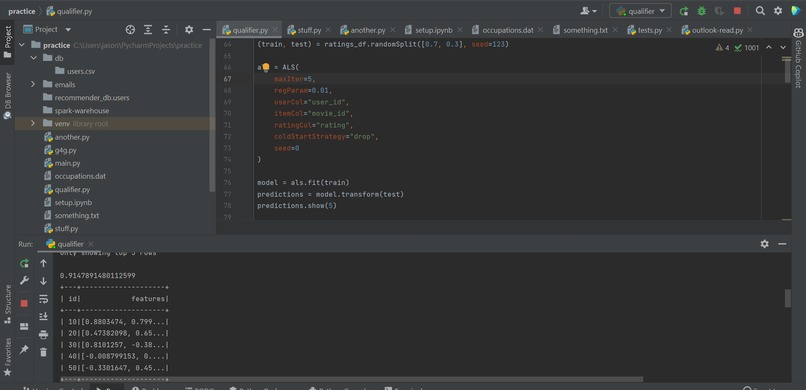The height and width of the screenshot is (390, 806).
Task: Restore layout icon in Run sidebar
Action: [x=24, y=326]
